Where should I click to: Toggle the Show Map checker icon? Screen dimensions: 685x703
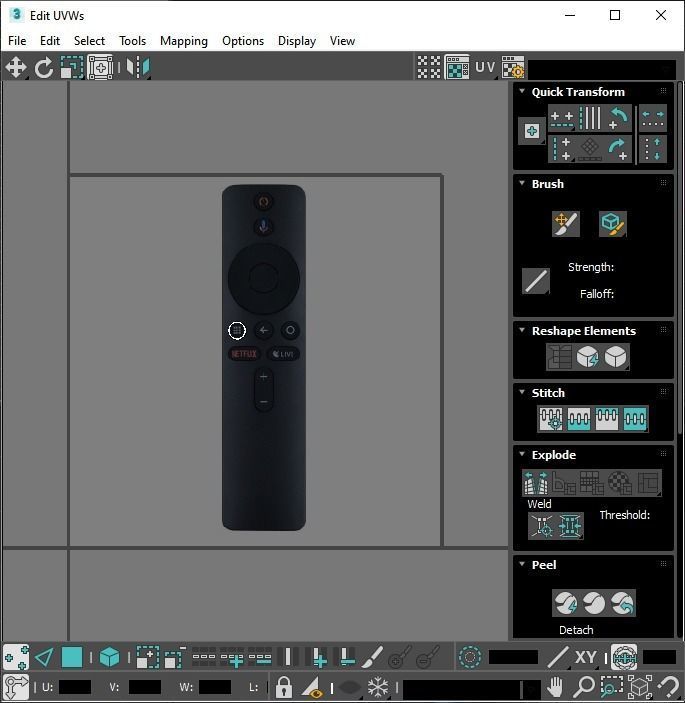click(457, 67)
